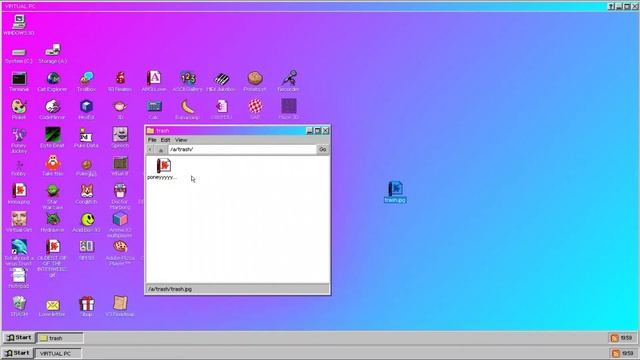Open the View menu in trash window
The image size is (640, 360).
coord(181,140)
